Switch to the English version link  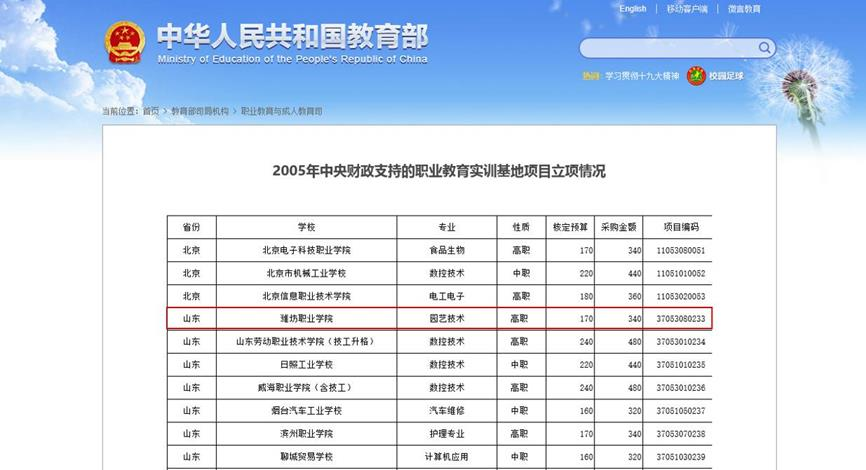click(632, 9)
